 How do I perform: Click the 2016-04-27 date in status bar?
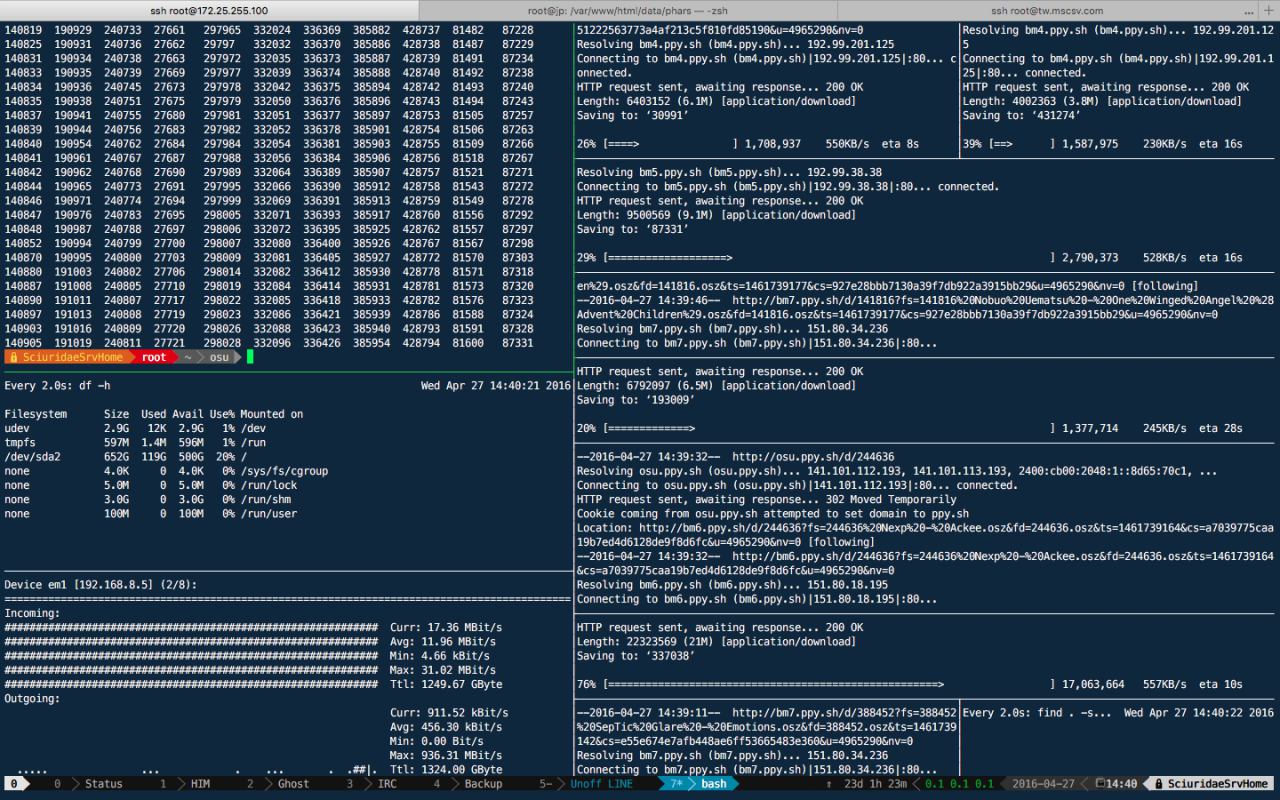(1041, 784)
